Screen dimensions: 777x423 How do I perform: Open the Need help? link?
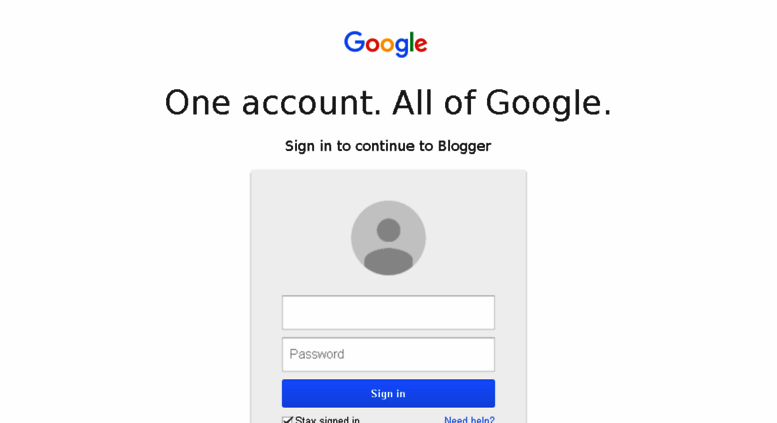click(x=469, y=420)
